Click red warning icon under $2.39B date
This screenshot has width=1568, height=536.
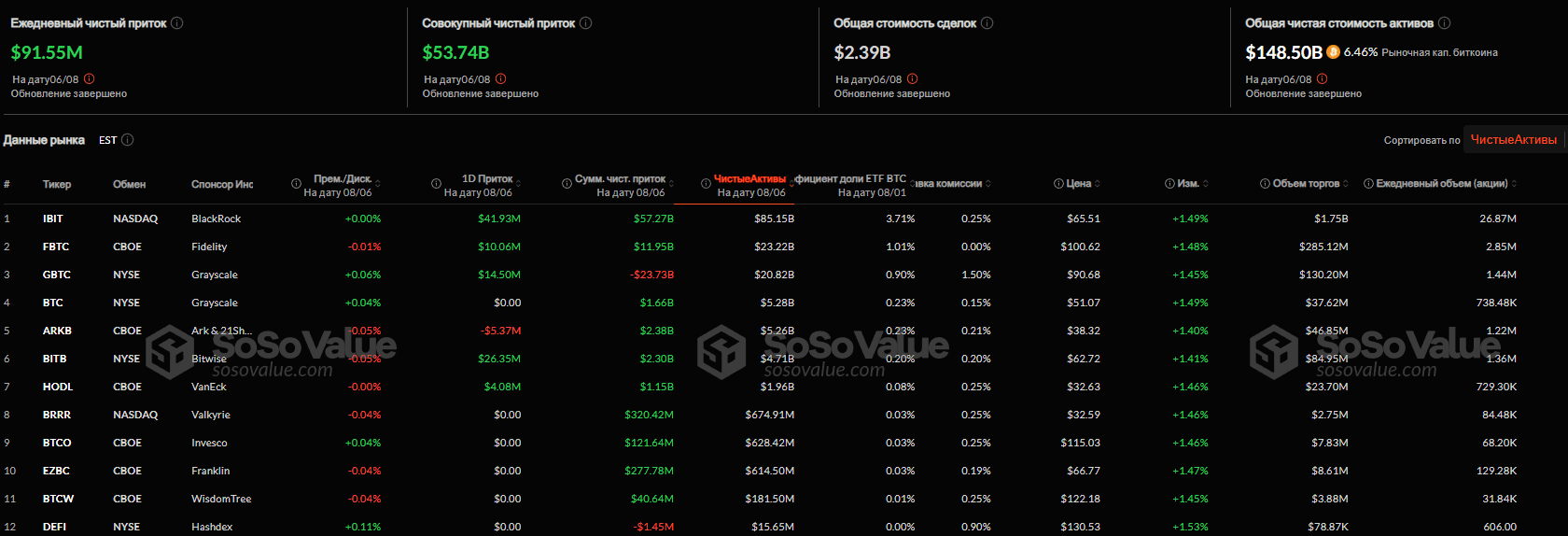(913, 79)
